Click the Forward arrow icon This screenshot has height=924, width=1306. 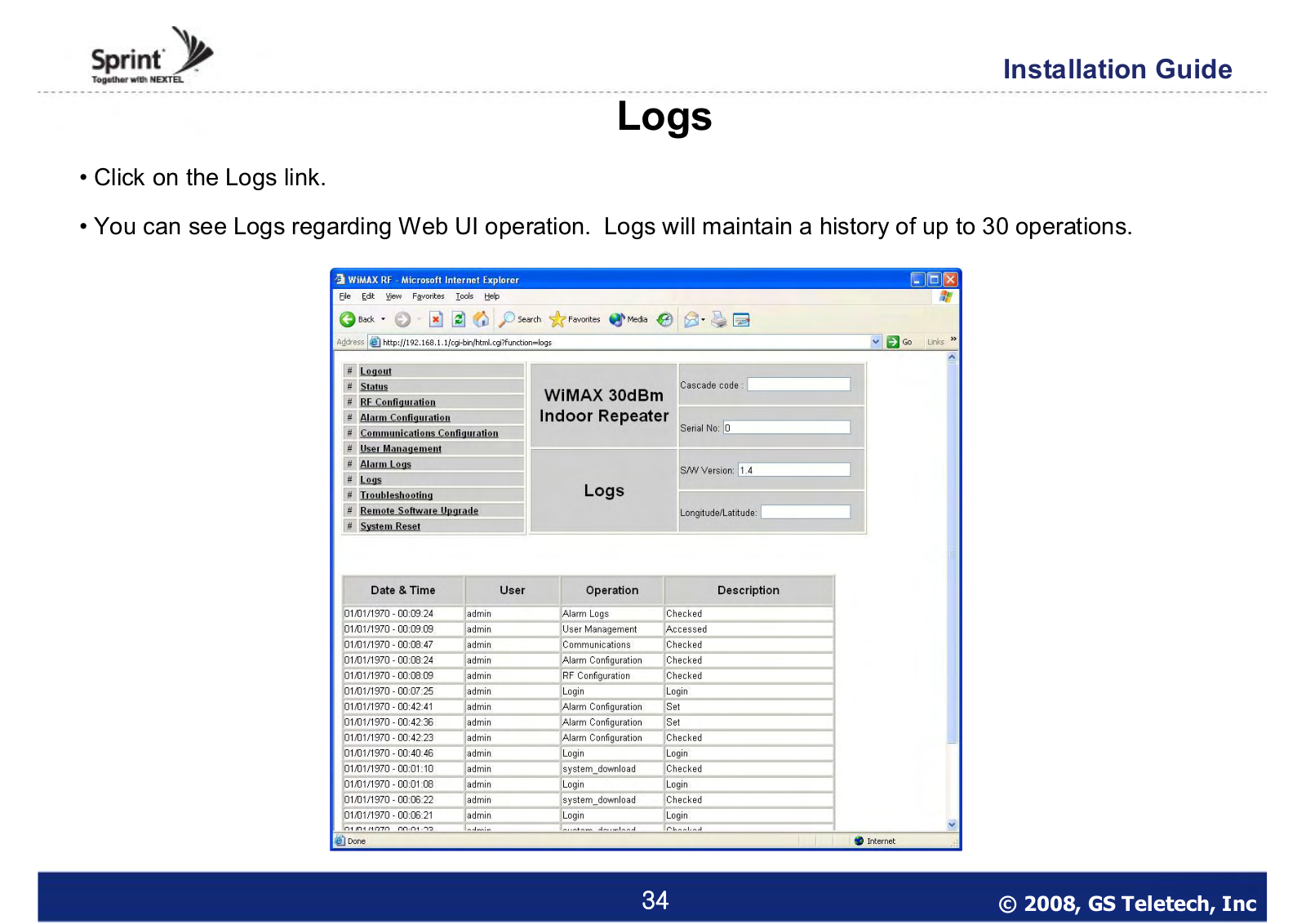click(402, 319)
